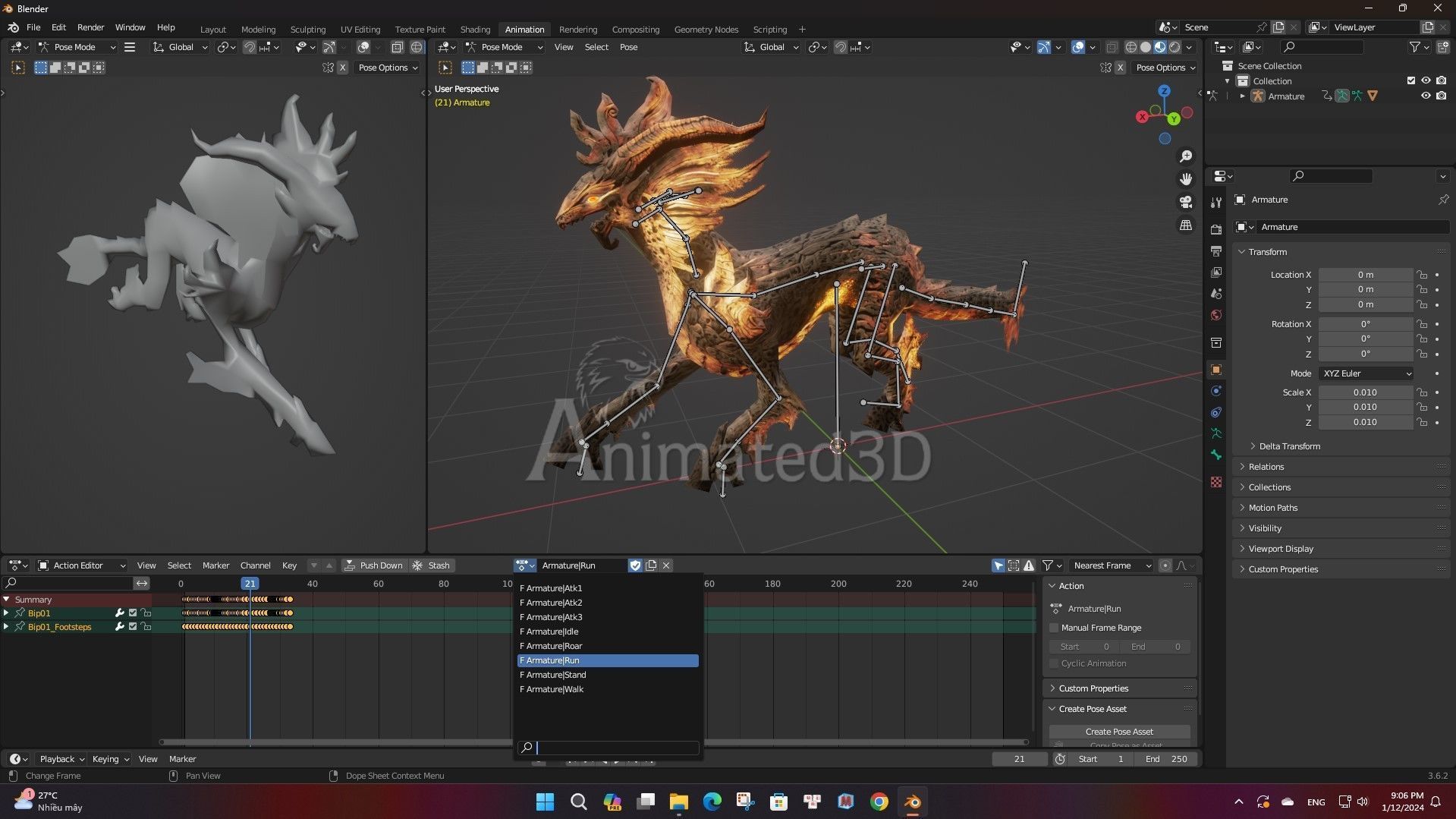The image size is (1456, 819).
Task: Expand the Bip01 channel group
Action: pyautogui.click(x=6, y=613)
